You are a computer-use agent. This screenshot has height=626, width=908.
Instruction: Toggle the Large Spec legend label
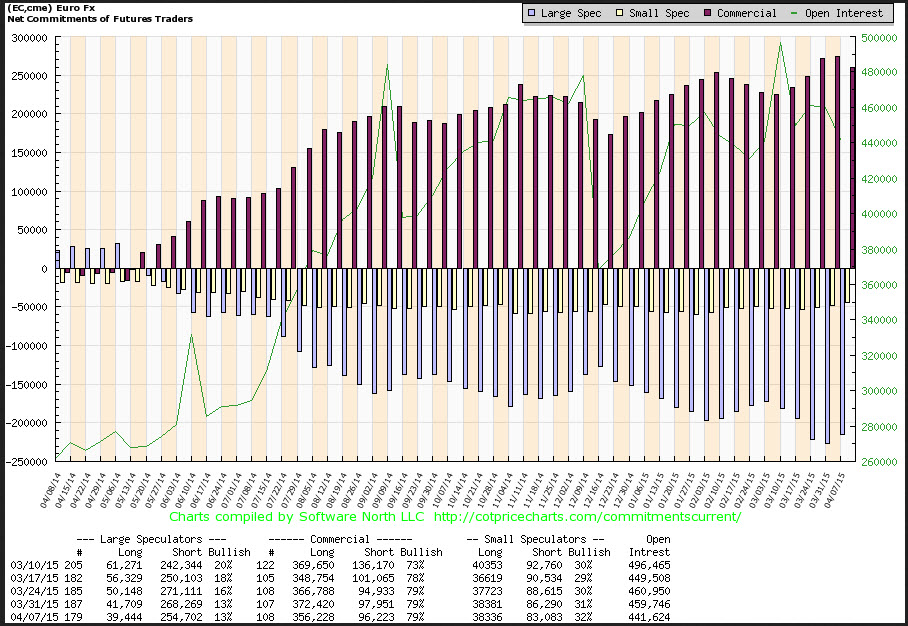click(x=572, y=14)
